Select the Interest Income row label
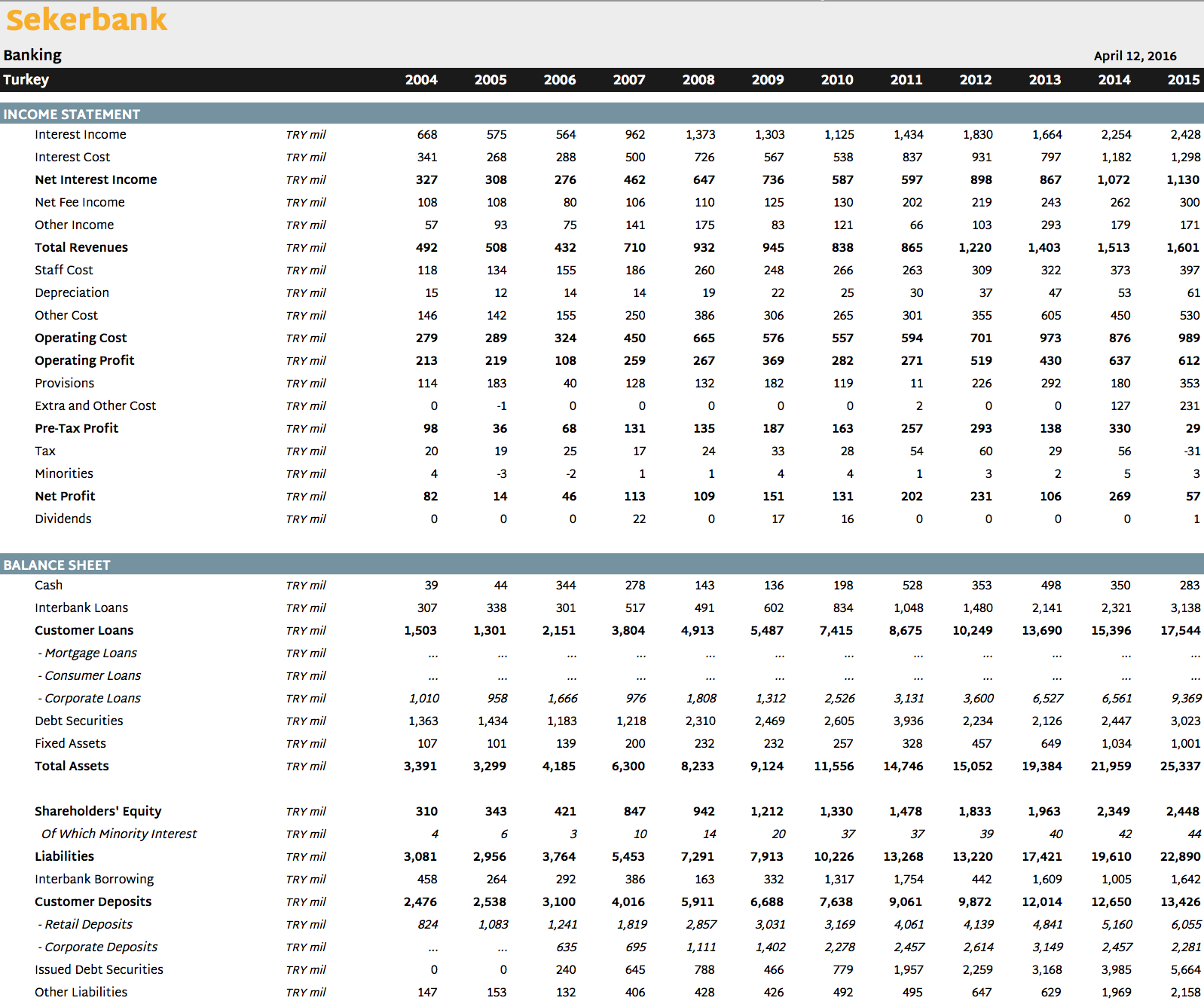This screenshot has height=1007, width=1204. [x=81, y=134]
